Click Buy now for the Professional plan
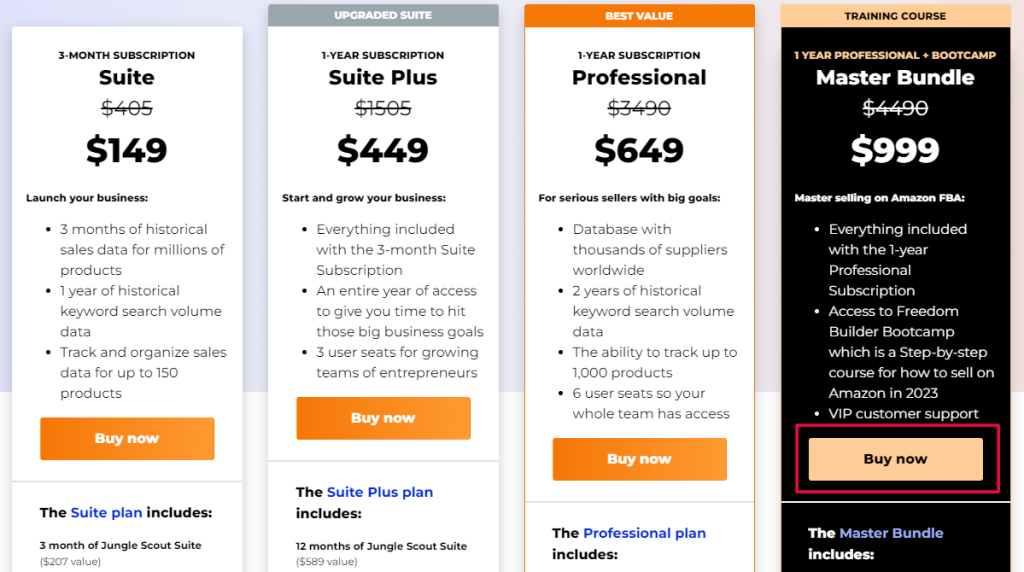The image size is (1024, 572). pos(639,459)
